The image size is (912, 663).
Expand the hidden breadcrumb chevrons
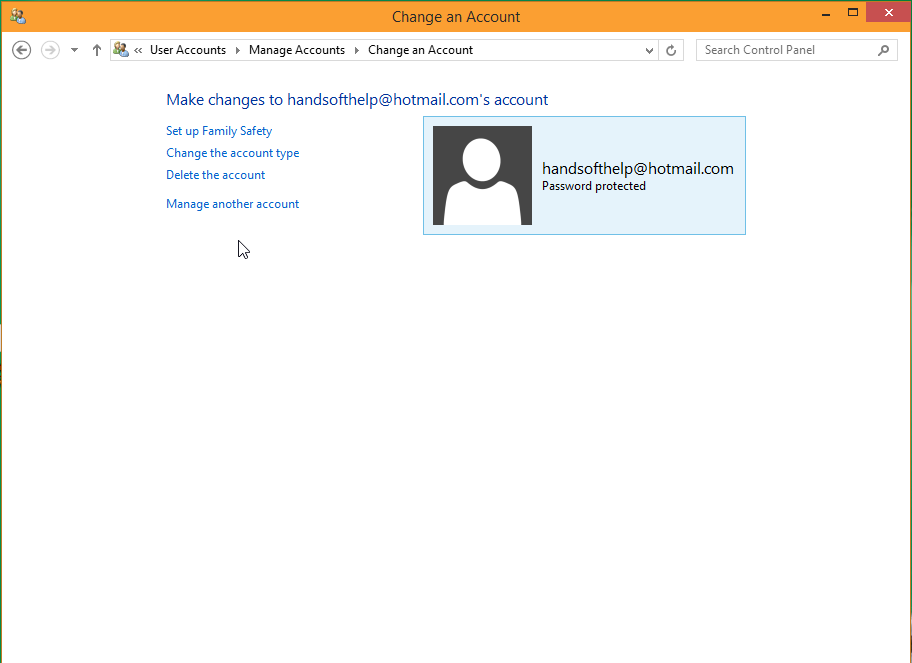click(x=138, y=50)
